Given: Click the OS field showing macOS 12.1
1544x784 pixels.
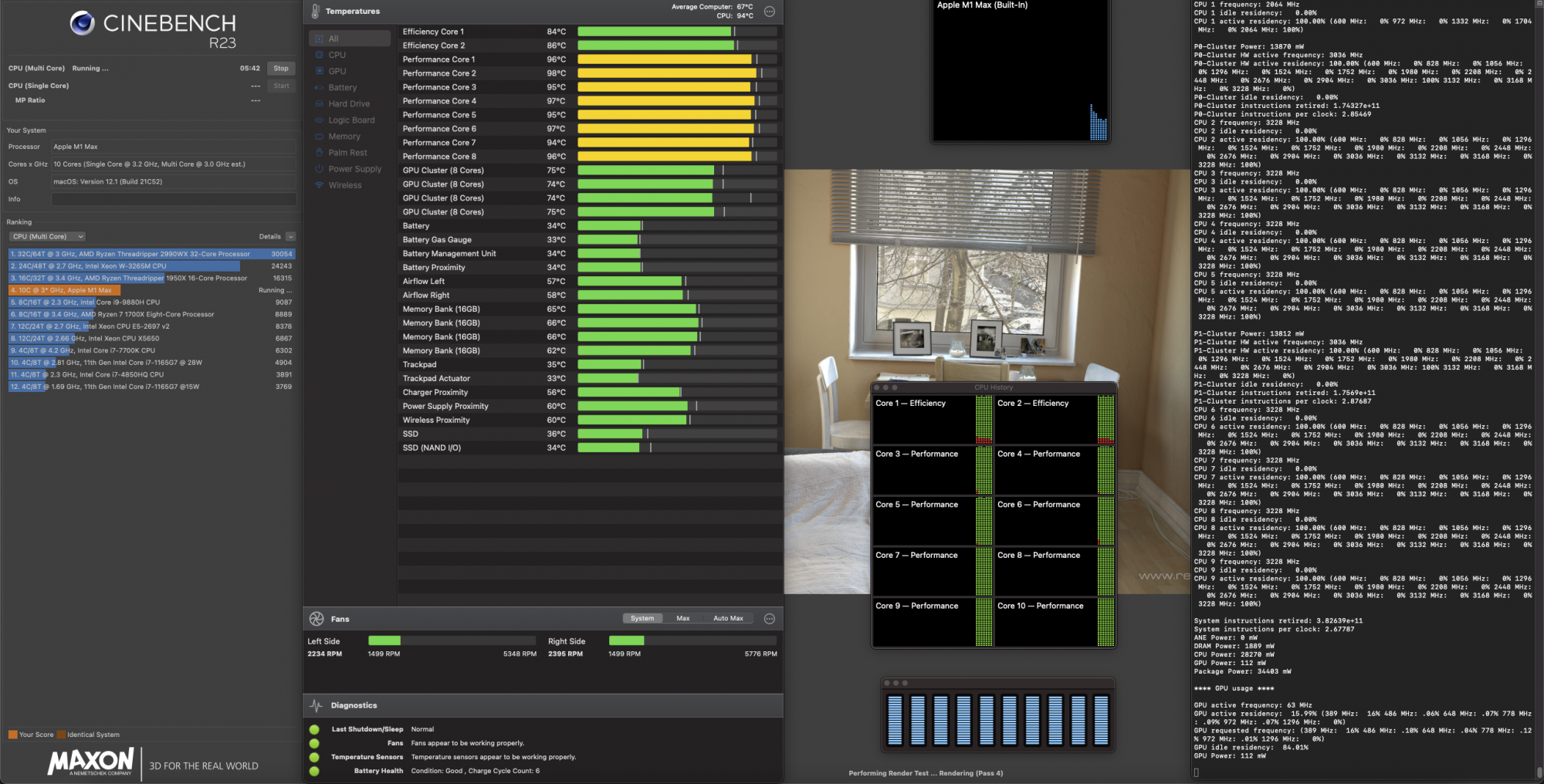Looking at the screenshot, I should (x=174, y=182).
